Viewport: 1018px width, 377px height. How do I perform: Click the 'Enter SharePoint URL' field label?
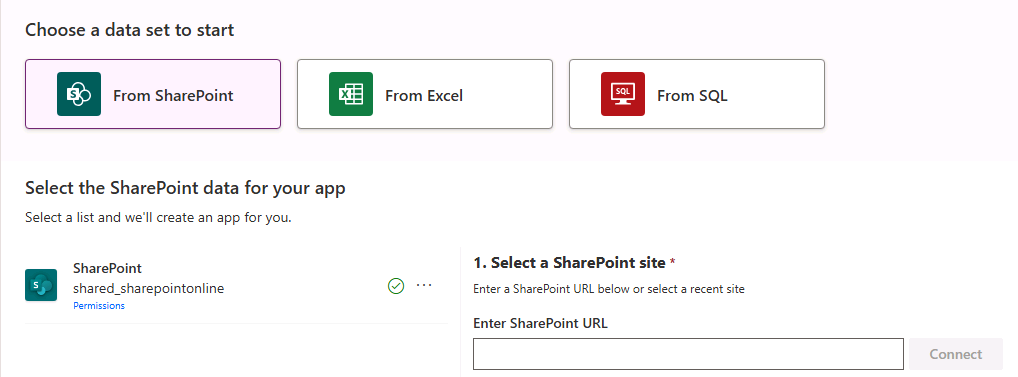coord(540,323)
